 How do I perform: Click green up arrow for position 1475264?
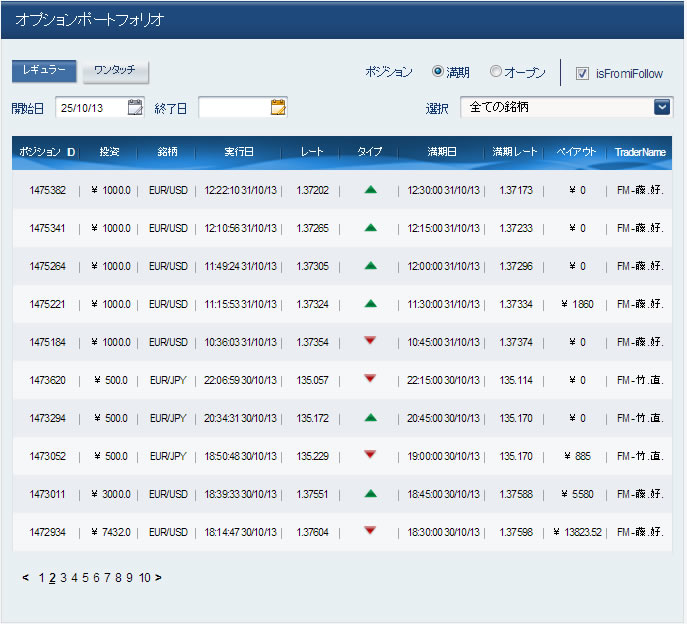point(371,266)
